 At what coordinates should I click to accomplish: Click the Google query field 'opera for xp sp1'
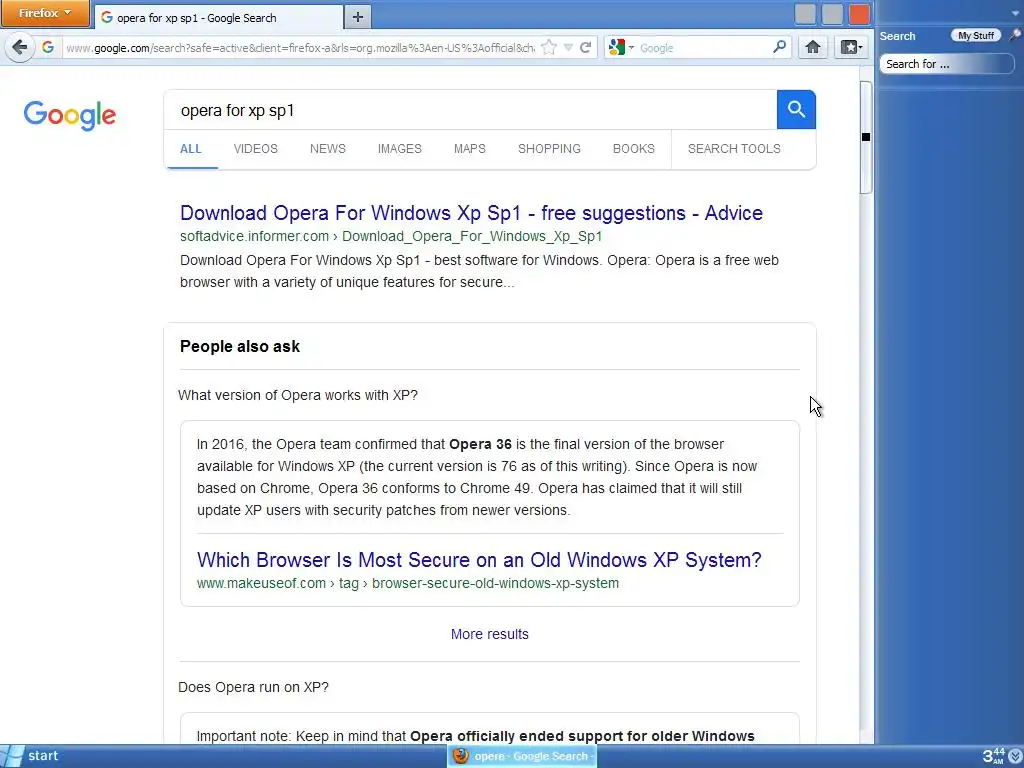point(470,110)
